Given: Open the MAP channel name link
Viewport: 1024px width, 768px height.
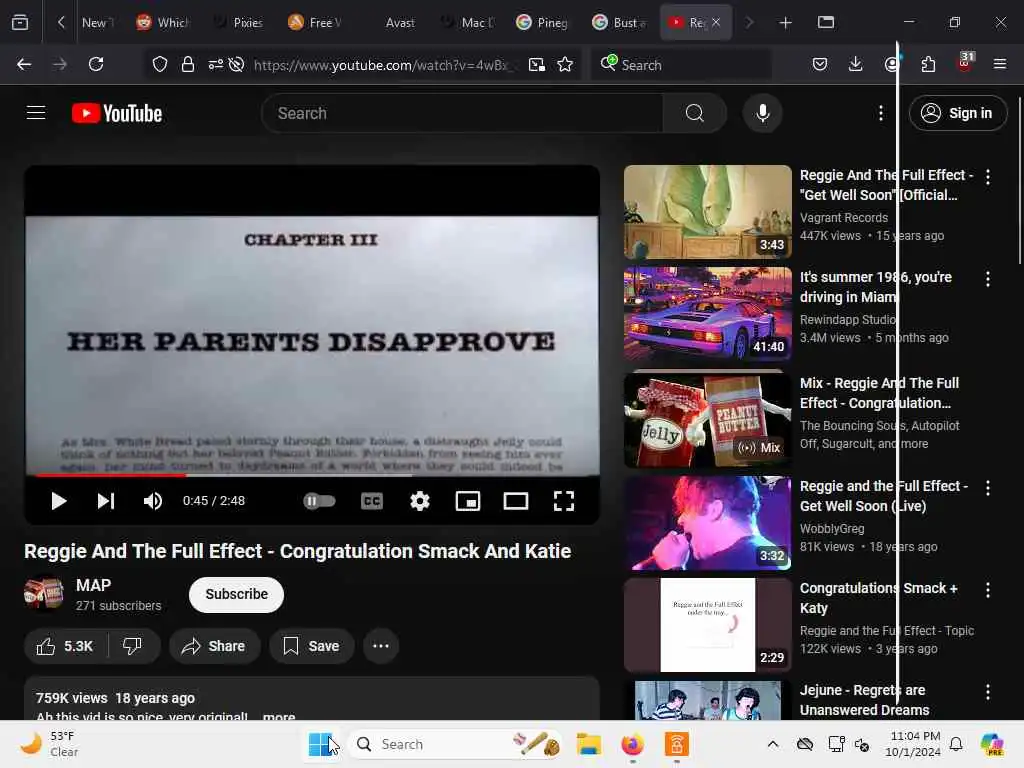Looking at the screenshot, I should pyautogui.click(x=93, y=585).
